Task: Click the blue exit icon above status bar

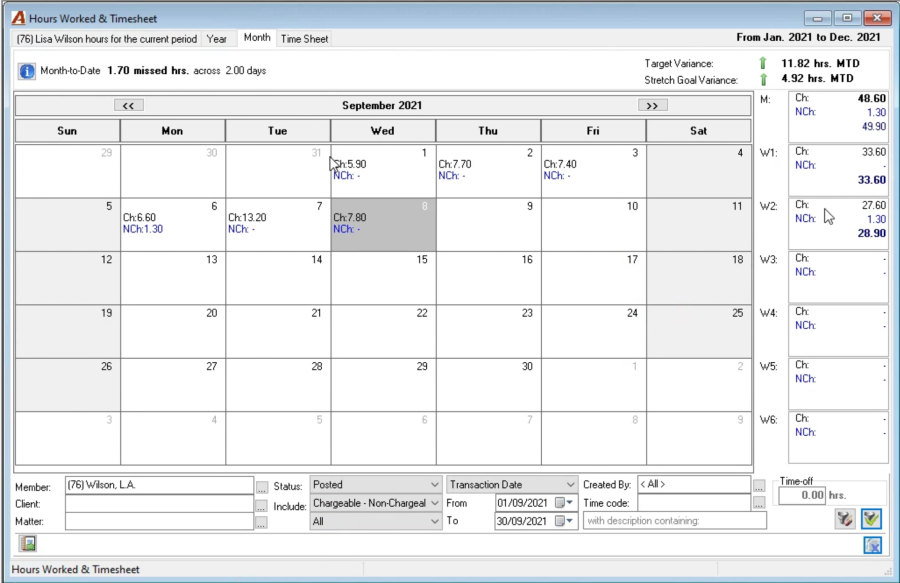Action: tap(872, 545)
